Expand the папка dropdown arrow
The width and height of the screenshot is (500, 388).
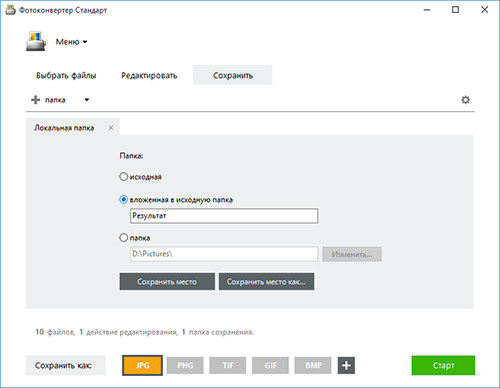[x=87, y=100]
